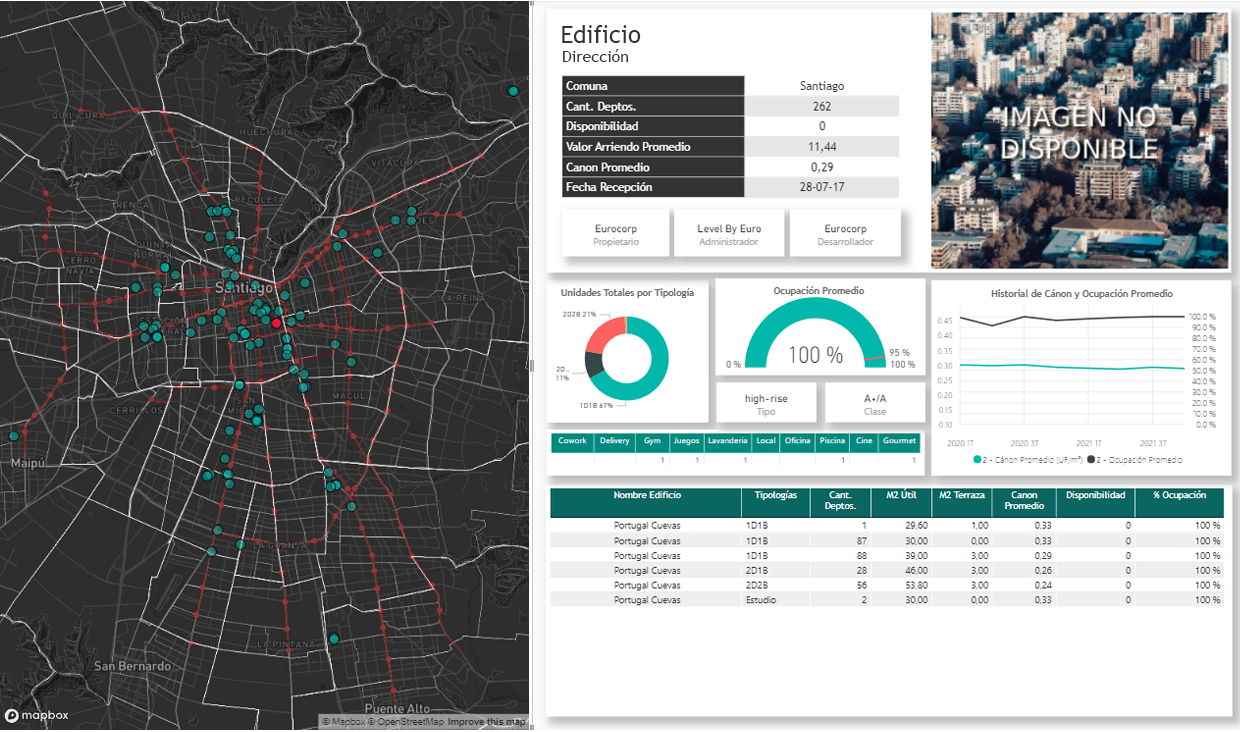This screenshot has height=732, width=1240.
Task: Click the Eurocorp Desarrollador card
Action: click(x=845, y=234)
